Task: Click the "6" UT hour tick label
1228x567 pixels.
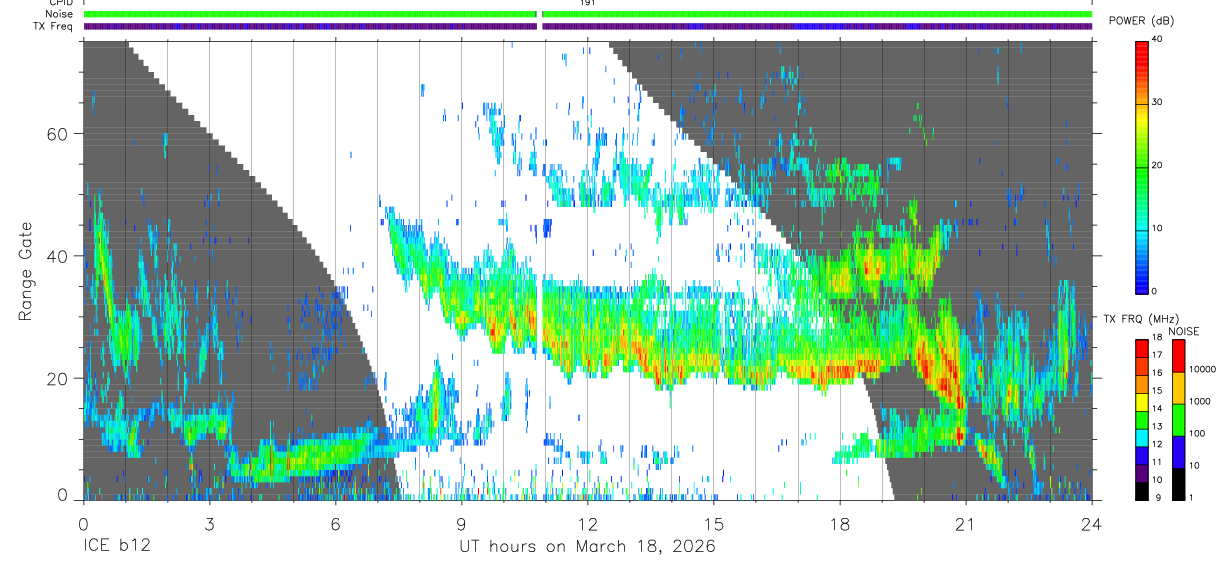Action: (335, 524)
